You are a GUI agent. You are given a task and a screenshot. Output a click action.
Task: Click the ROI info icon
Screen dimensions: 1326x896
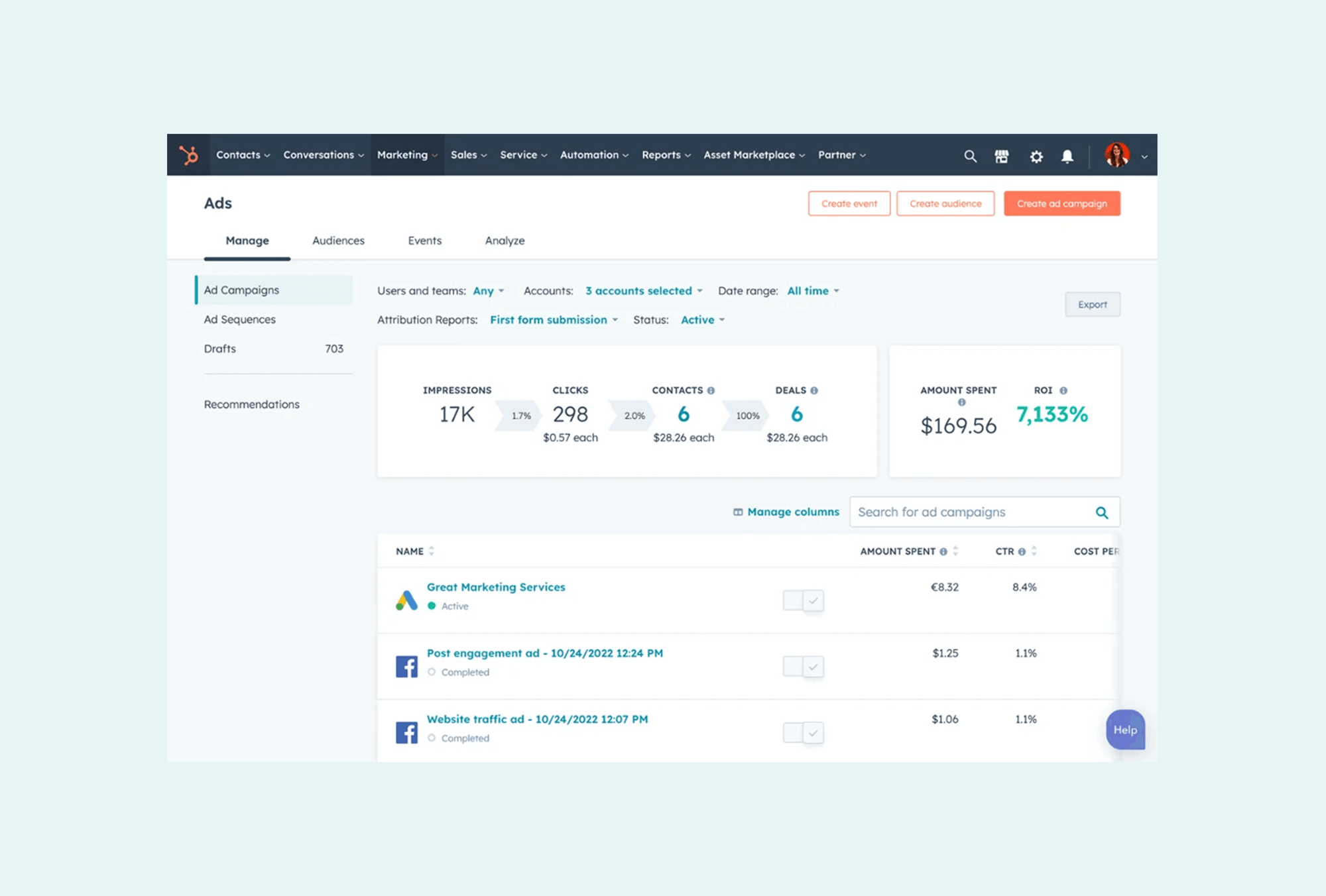pos(1063,390)
